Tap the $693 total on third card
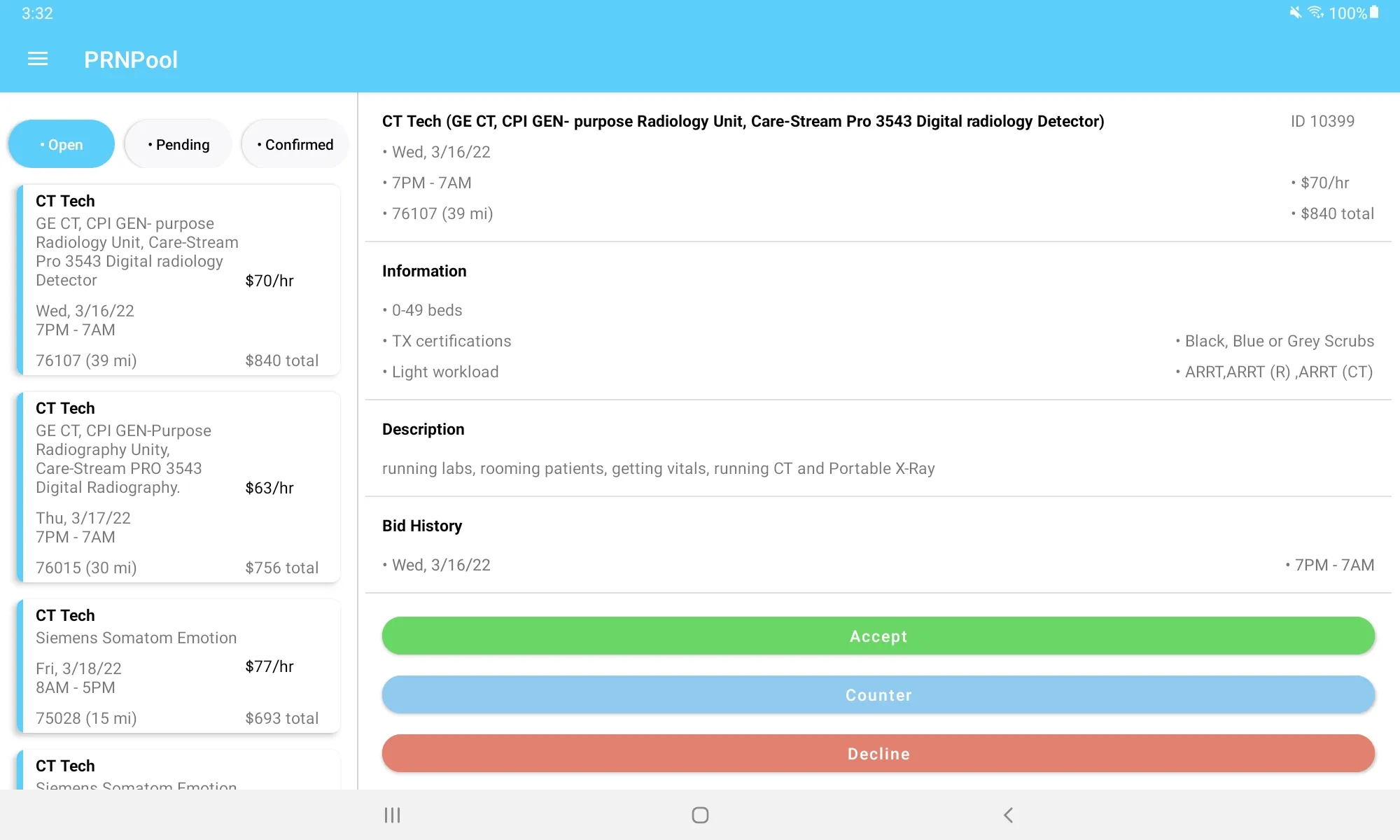The height and width of the screenshot is (840, 1400). [x=282, y=718]
